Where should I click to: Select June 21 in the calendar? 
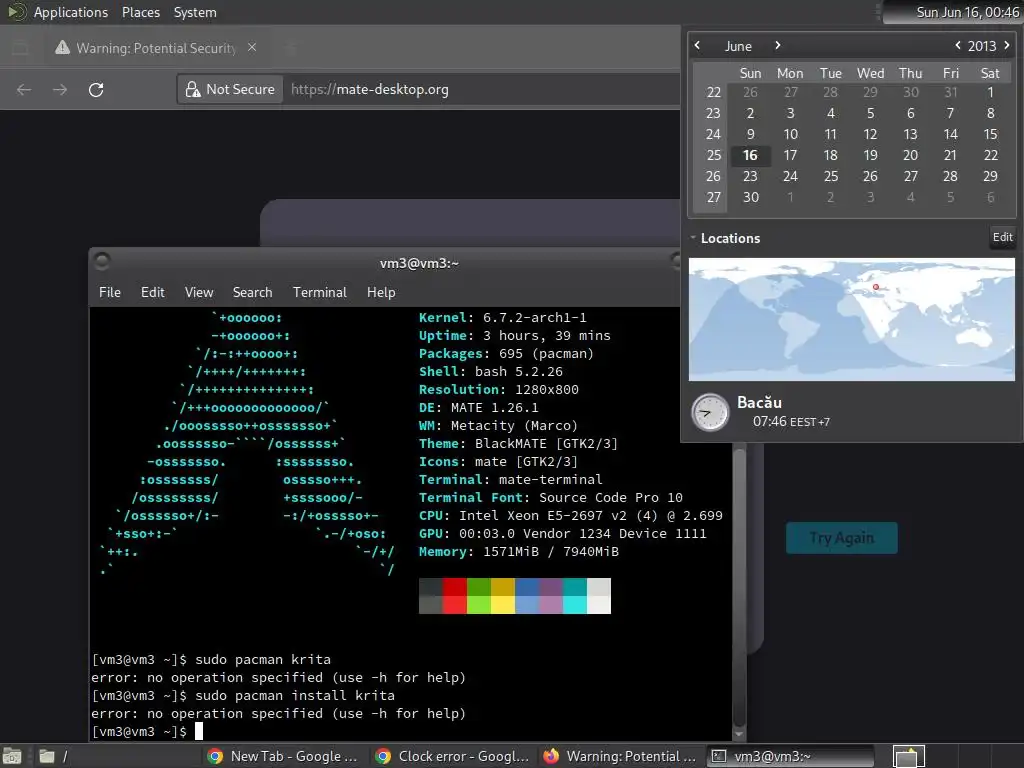[950, 155]
